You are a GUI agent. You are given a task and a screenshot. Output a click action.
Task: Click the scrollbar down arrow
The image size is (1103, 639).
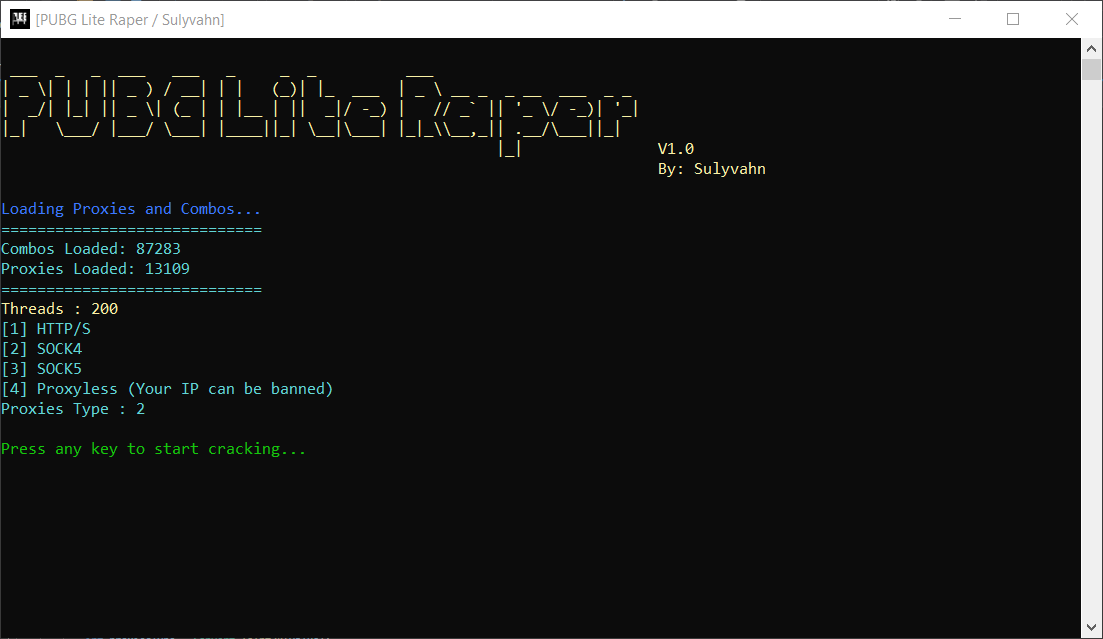click(x=1092, y=628)
